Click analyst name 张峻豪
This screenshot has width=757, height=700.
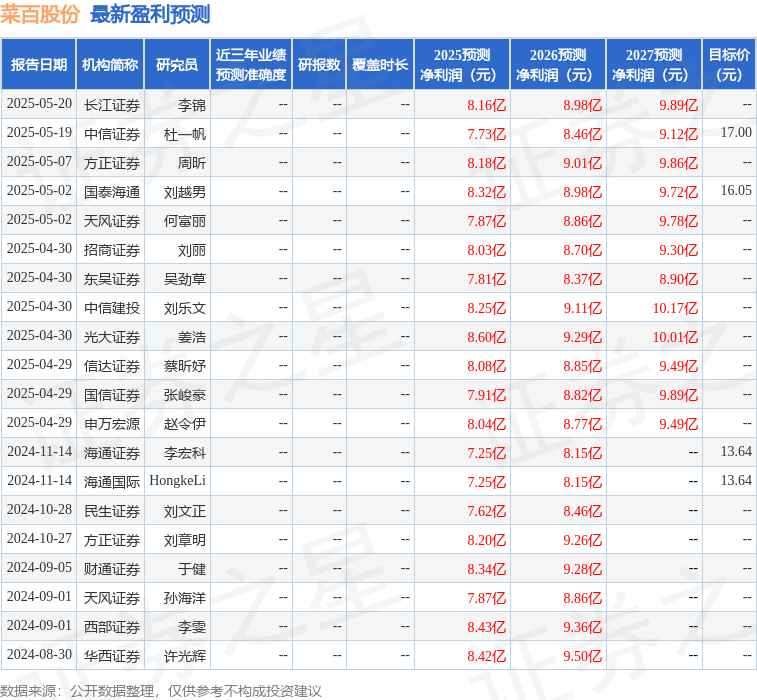click(185, 395)
